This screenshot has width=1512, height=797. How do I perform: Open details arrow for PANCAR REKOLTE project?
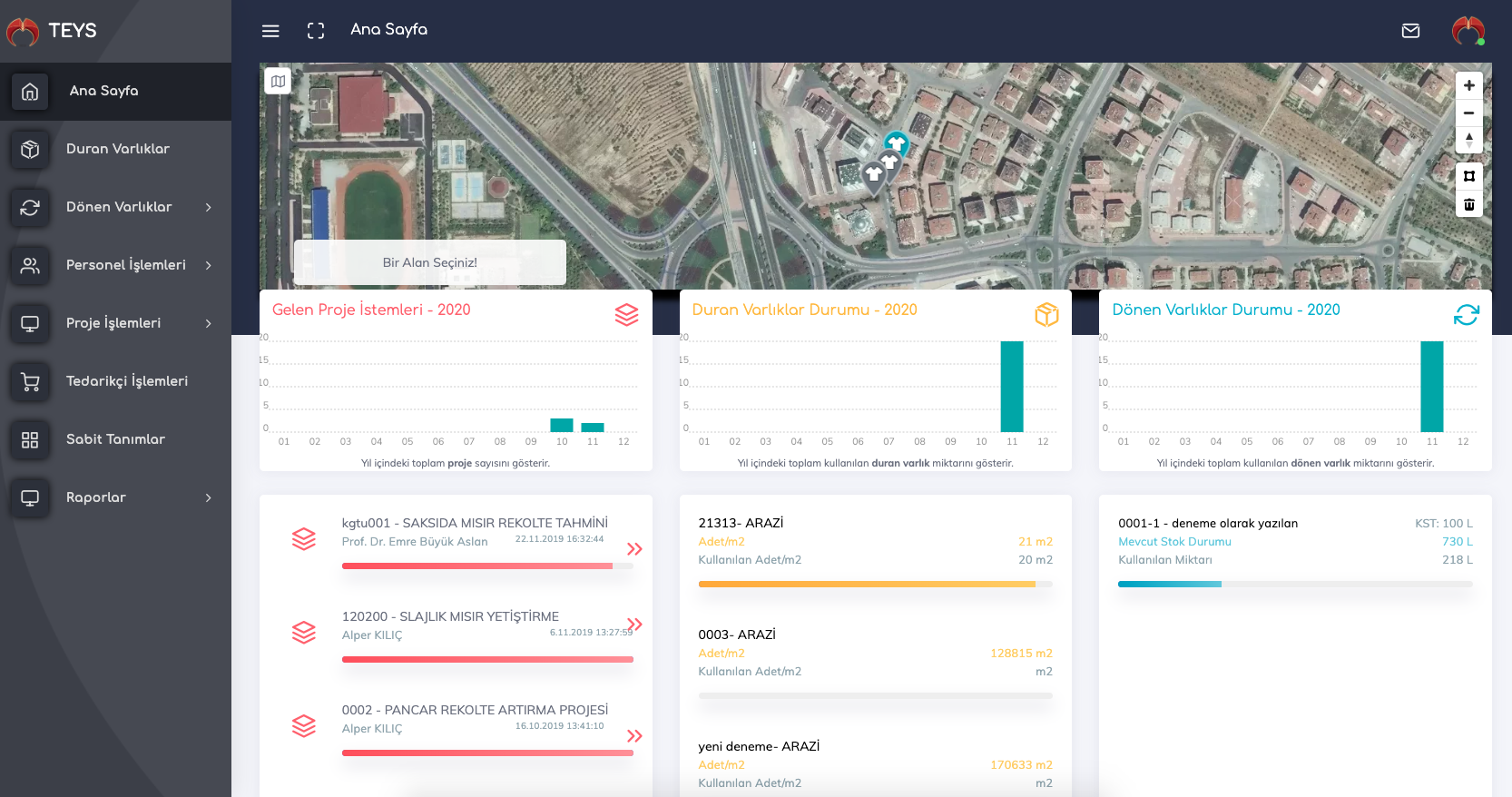coord(634,735)
